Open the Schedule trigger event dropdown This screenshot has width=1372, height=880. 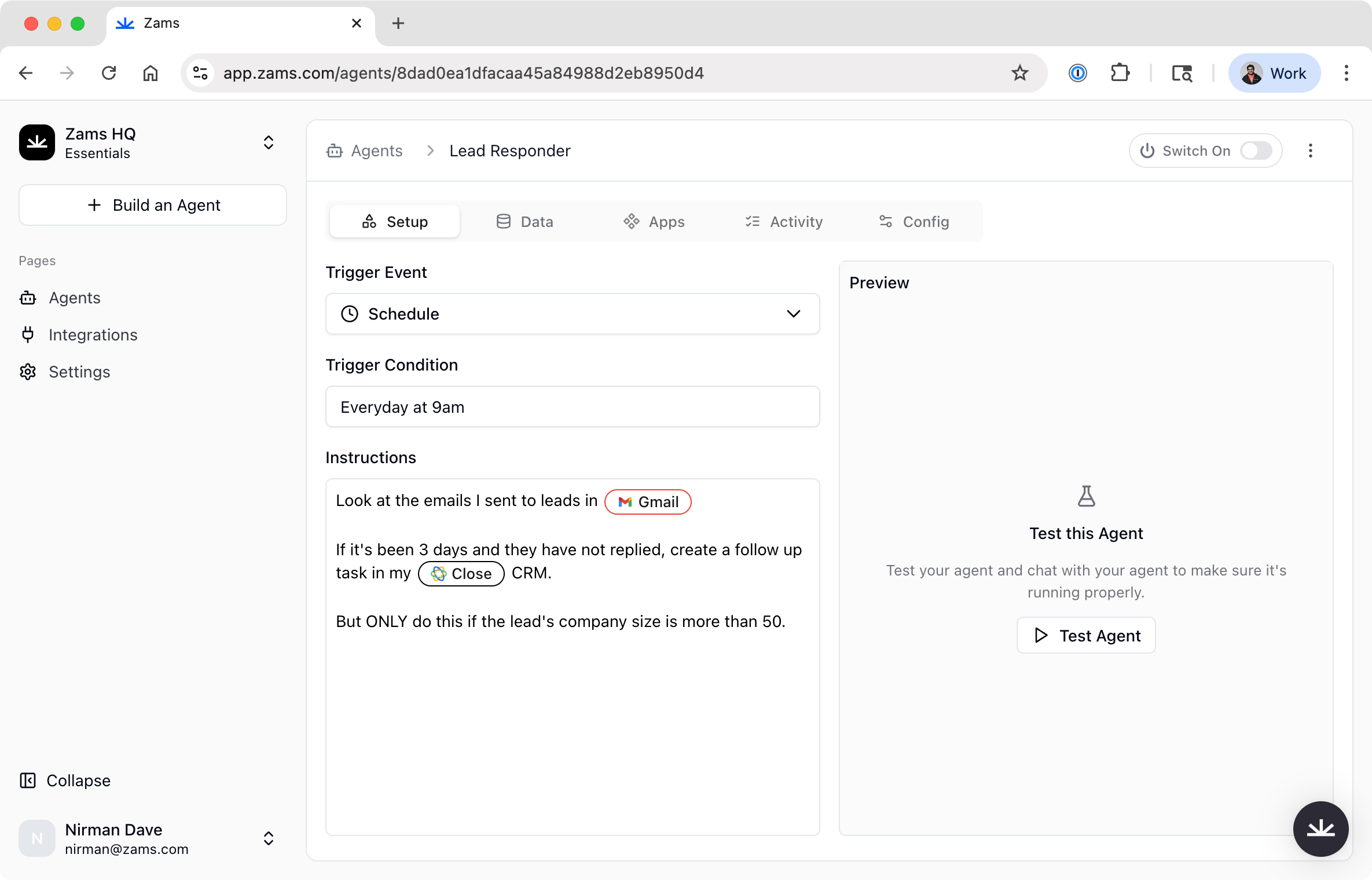572,314
